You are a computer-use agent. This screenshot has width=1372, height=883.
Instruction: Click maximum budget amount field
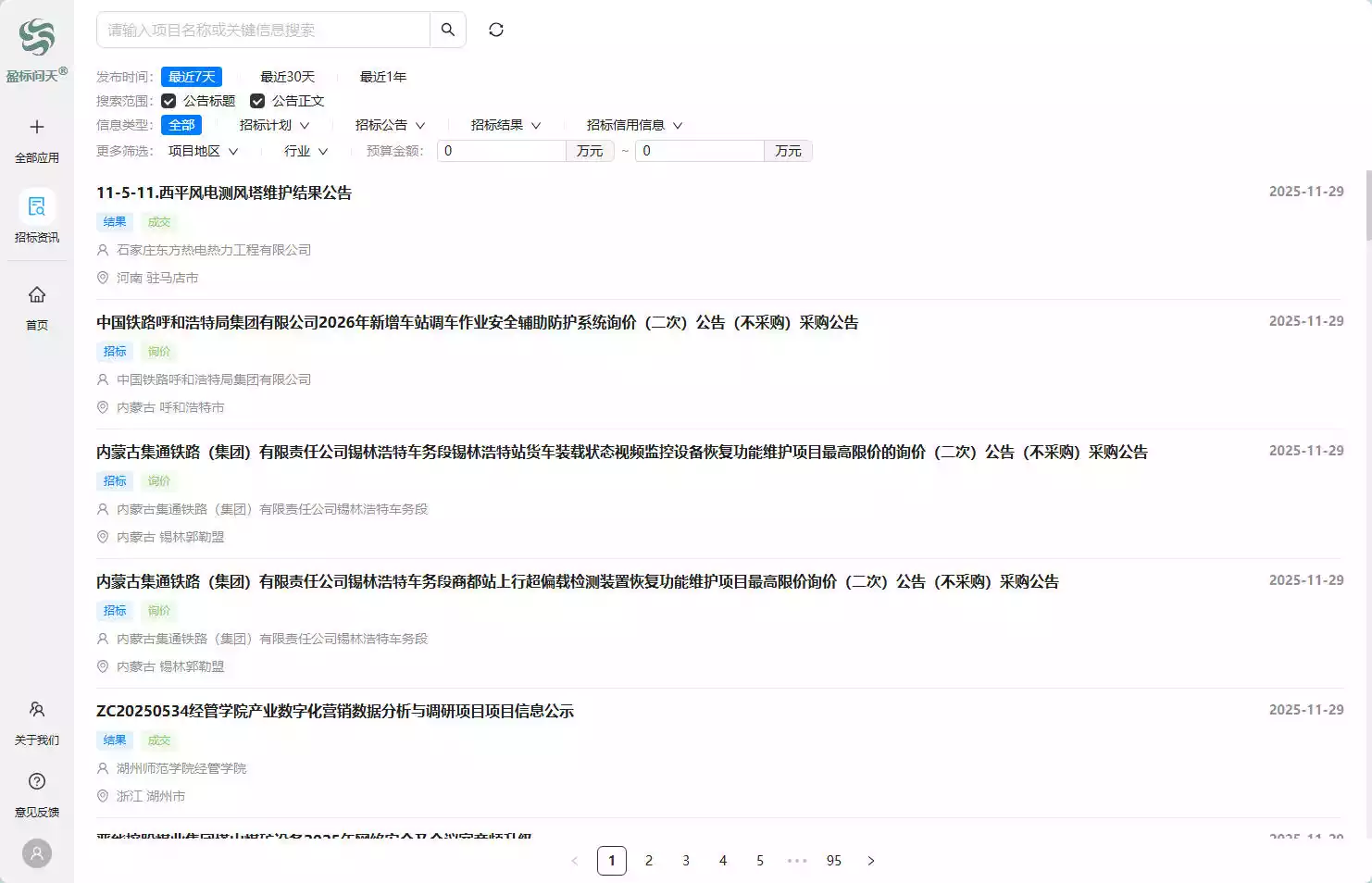coord(699,151)
